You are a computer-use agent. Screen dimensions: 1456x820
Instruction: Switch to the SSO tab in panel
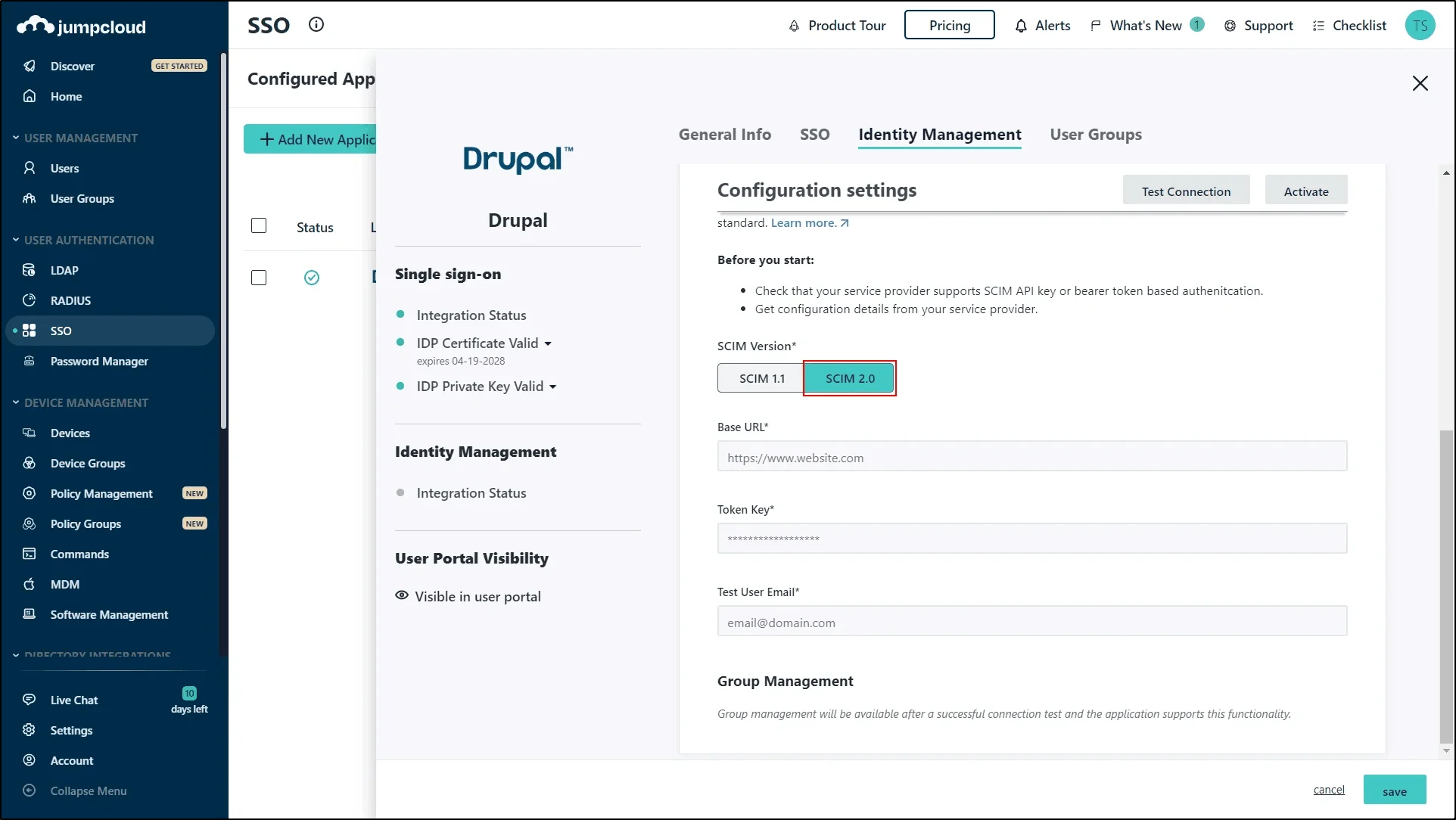click(x=814, y=134)
